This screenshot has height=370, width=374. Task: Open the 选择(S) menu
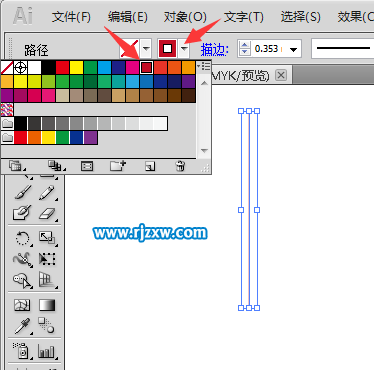coord(300,17)
